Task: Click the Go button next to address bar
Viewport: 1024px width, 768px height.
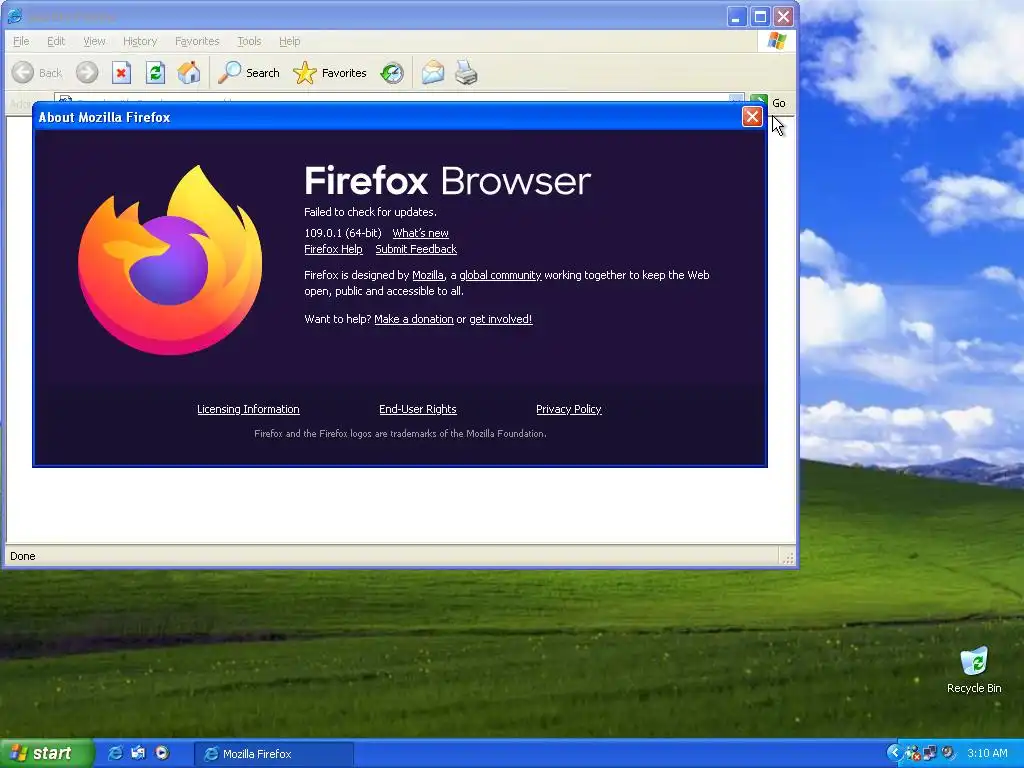Action: click(769, 103)
